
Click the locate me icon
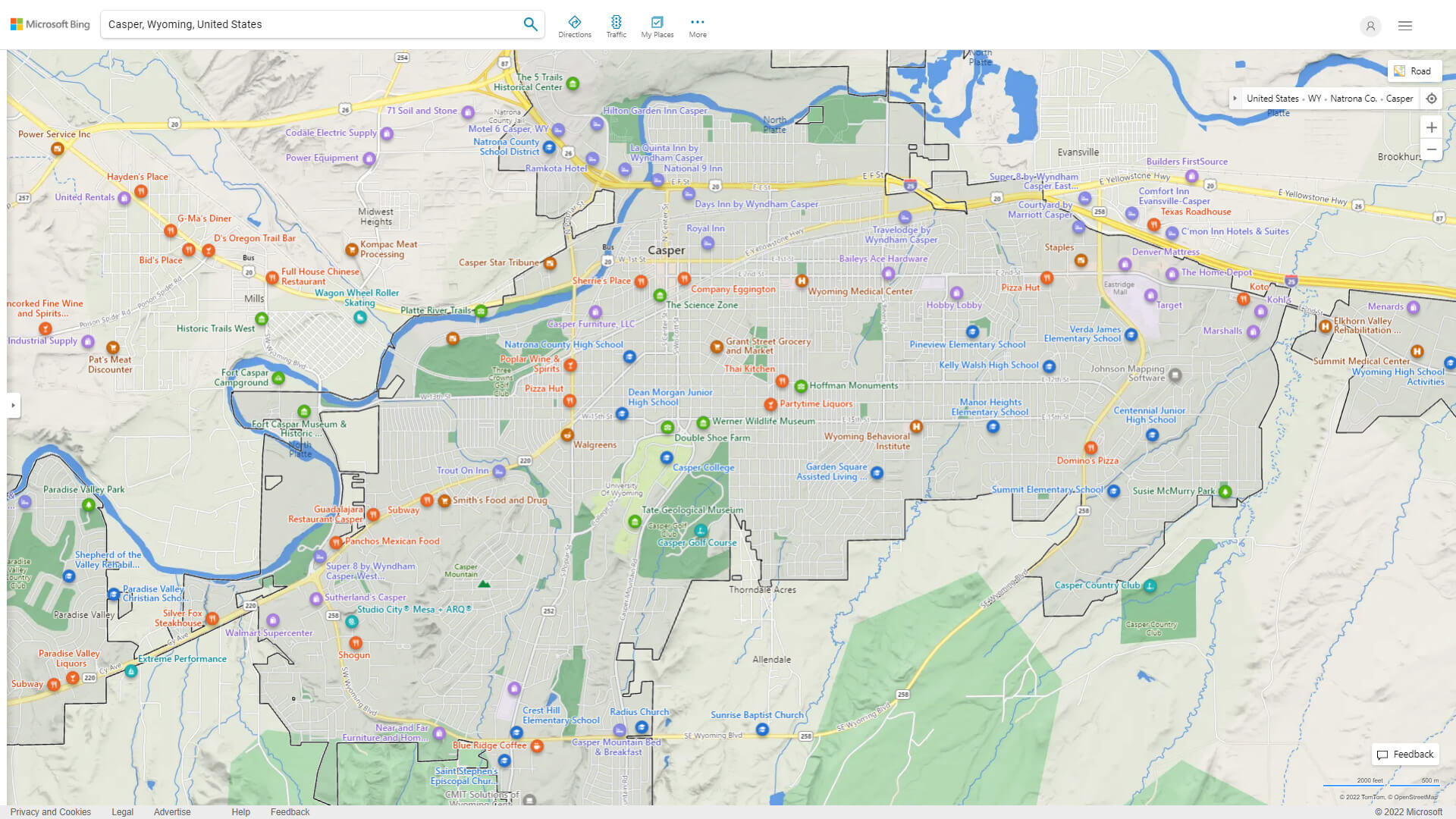[1431, 99]
